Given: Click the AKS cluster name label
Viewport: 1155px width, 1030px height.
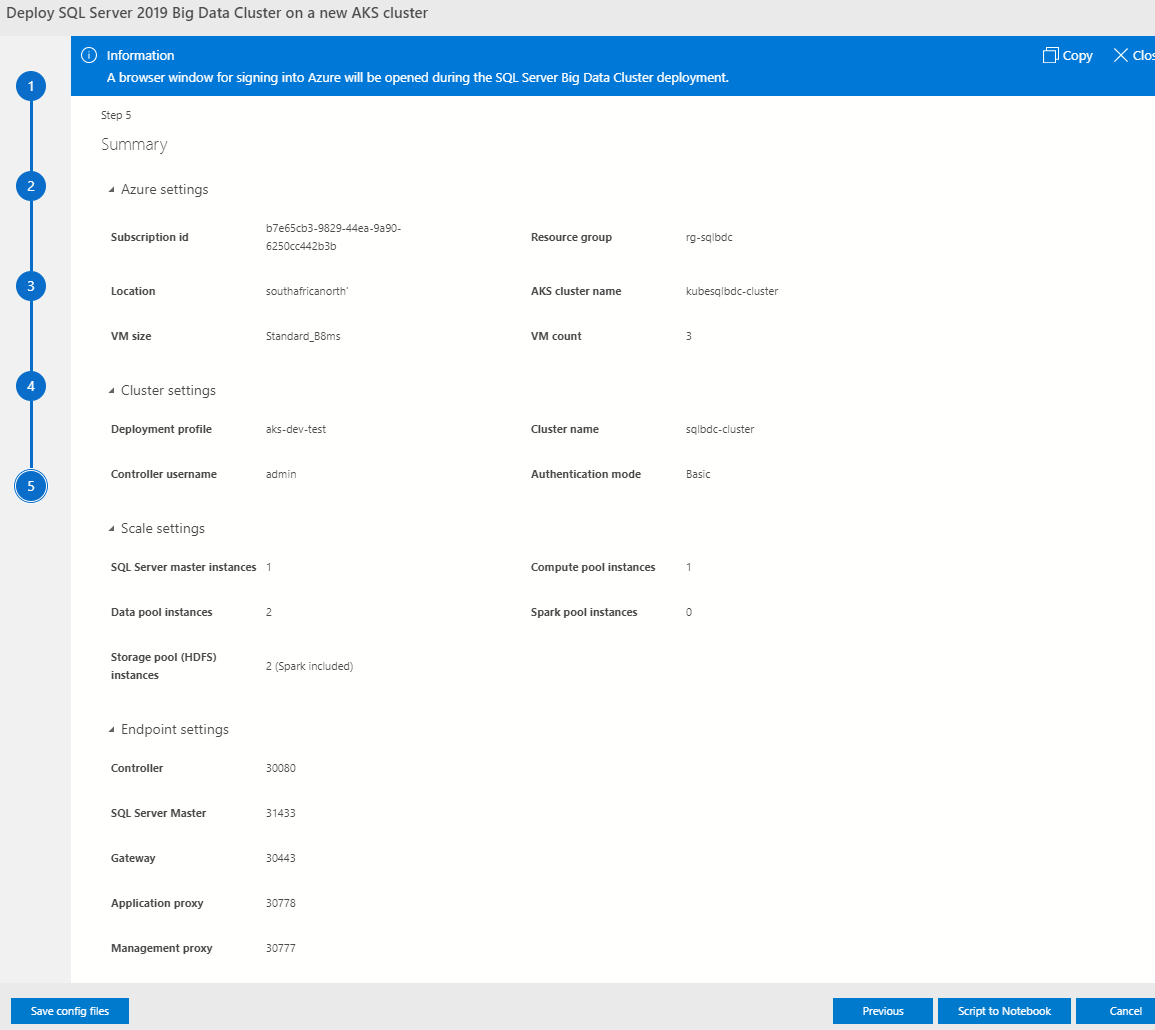Looking at the screenshot, I should tap(576, 291).
